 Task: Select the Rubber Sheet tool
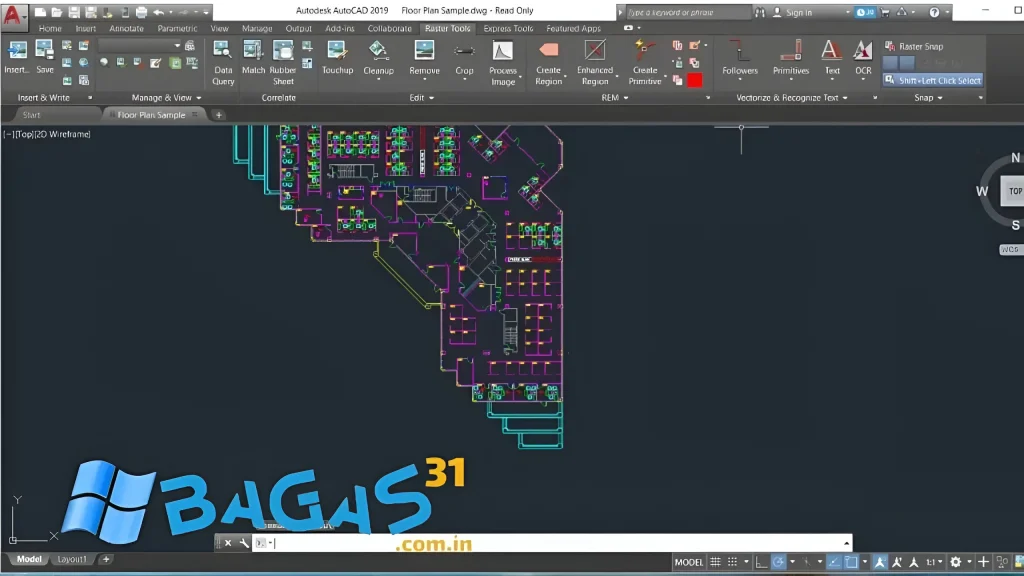tap(283, 63)
